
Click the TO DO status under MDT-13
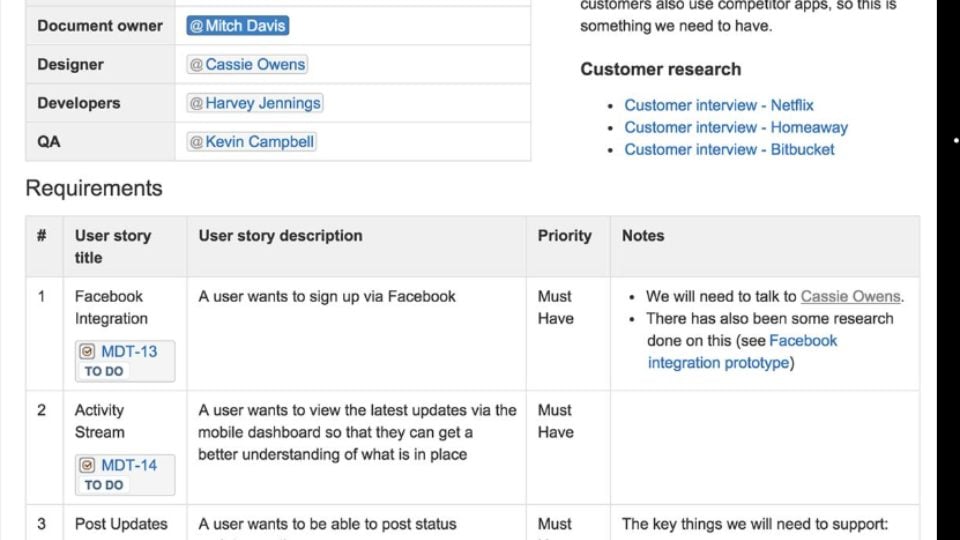click(103, 371)
